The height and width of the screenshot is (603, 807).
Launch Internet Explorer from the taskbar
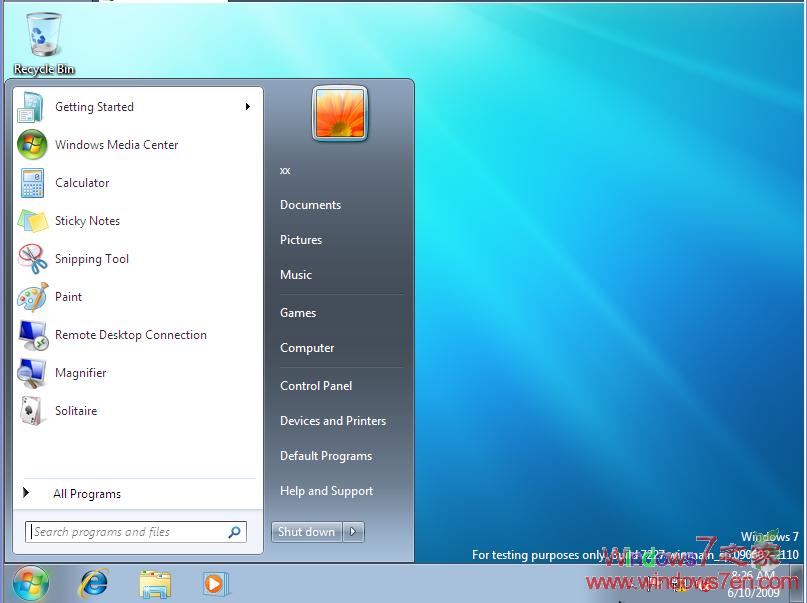(93, 582)
